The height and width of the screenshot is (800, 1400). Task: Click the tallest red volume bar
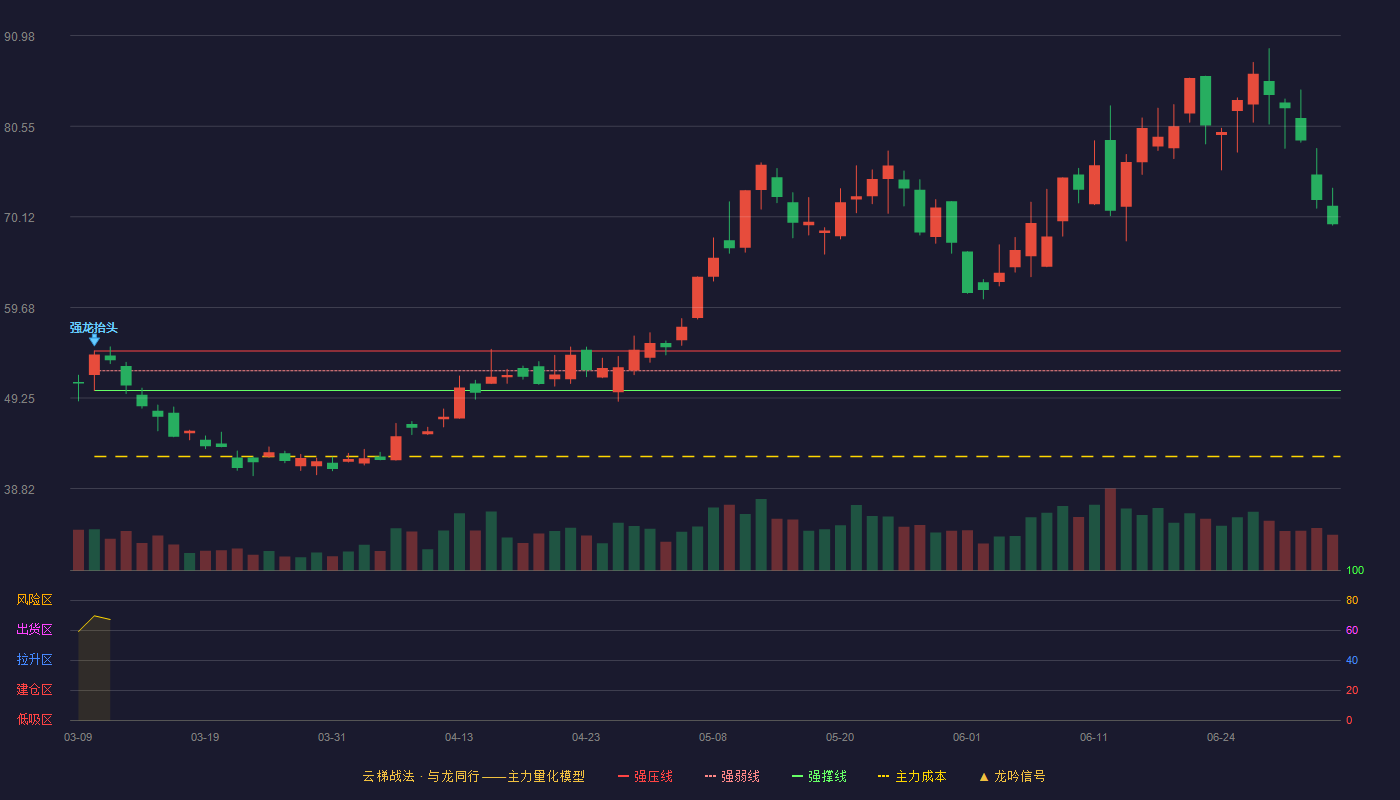pyautogui.click(x=1110, y=529)
